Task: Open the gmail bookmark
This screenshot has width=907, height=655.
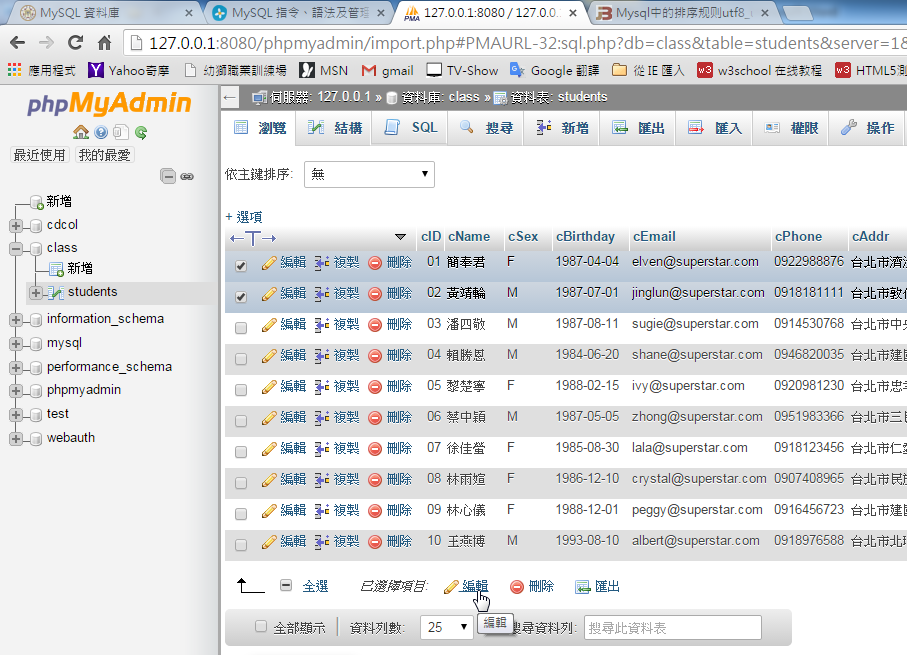Action: pos(388,71)
